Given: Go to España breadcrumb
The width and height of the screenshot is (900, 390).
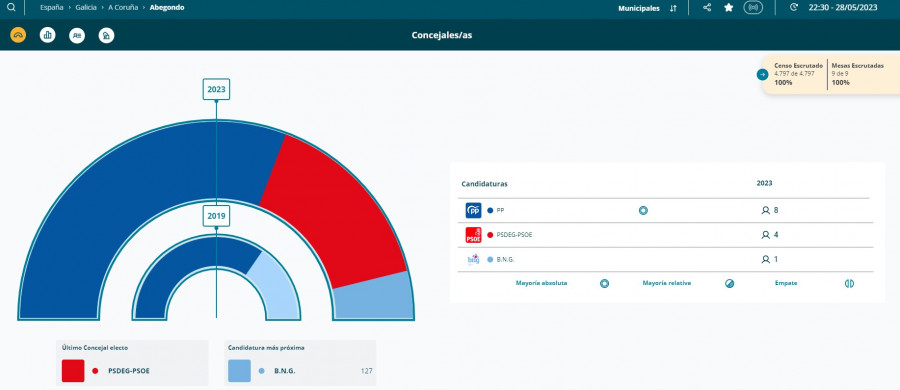Looking at the screenshot, I should coord(52,7).
